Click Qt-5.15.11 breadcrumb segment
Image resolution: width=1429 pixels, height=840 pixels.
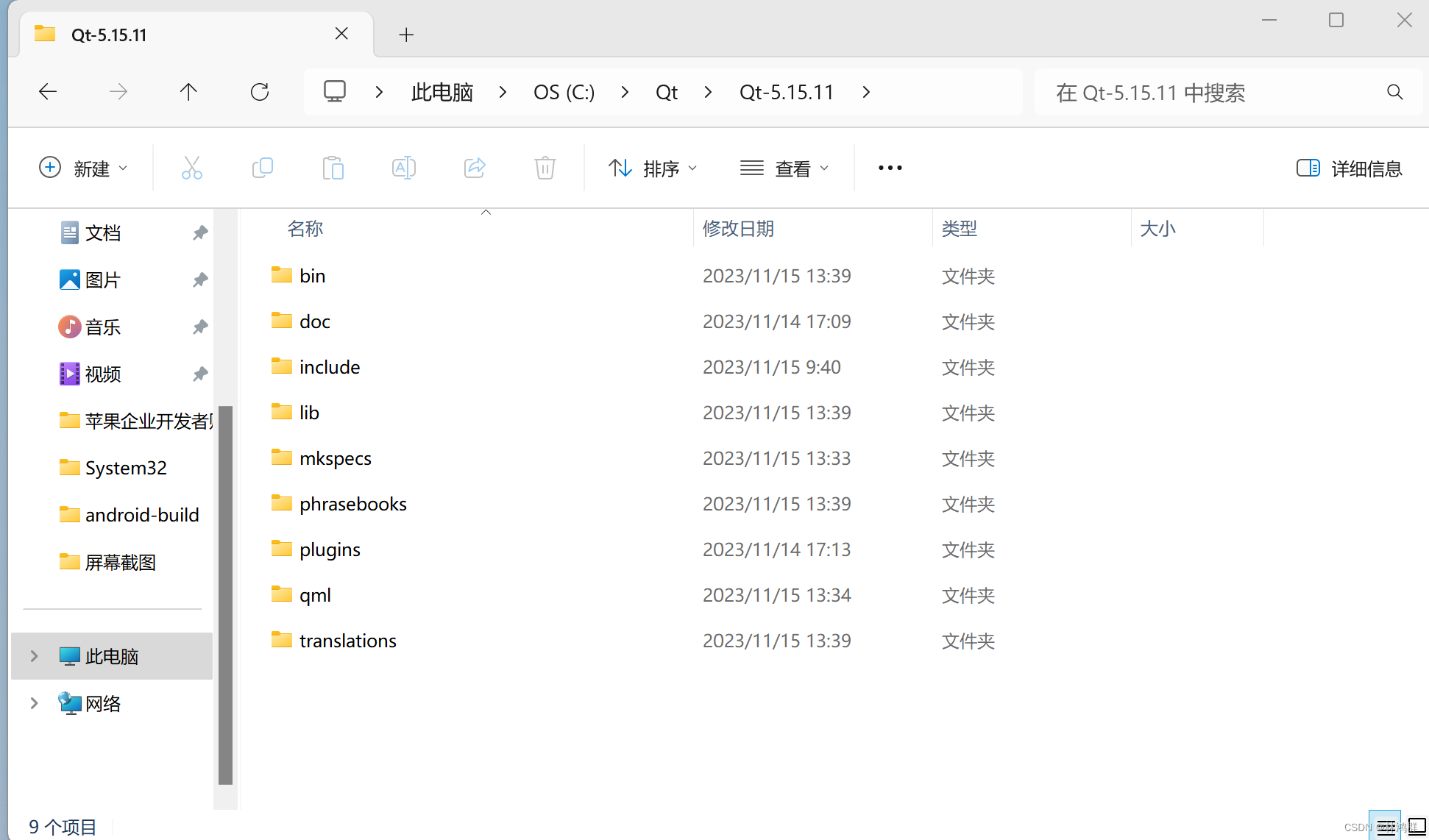point(786,92)
